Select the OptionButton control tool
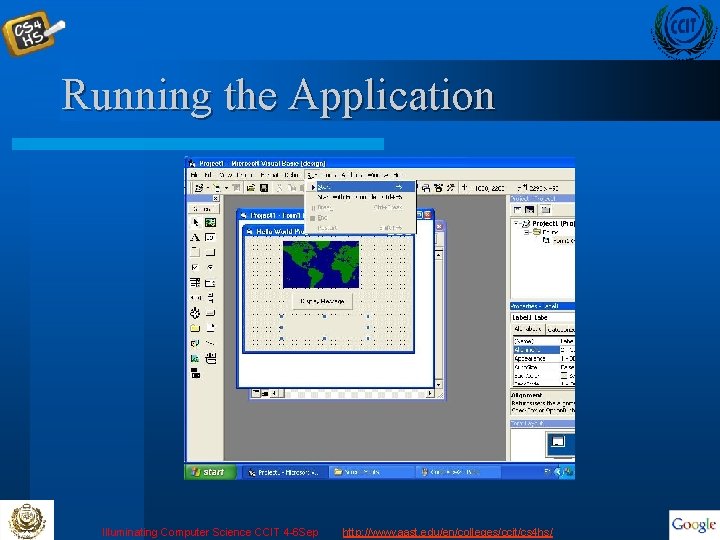720x540 pixels. (210, 268)
